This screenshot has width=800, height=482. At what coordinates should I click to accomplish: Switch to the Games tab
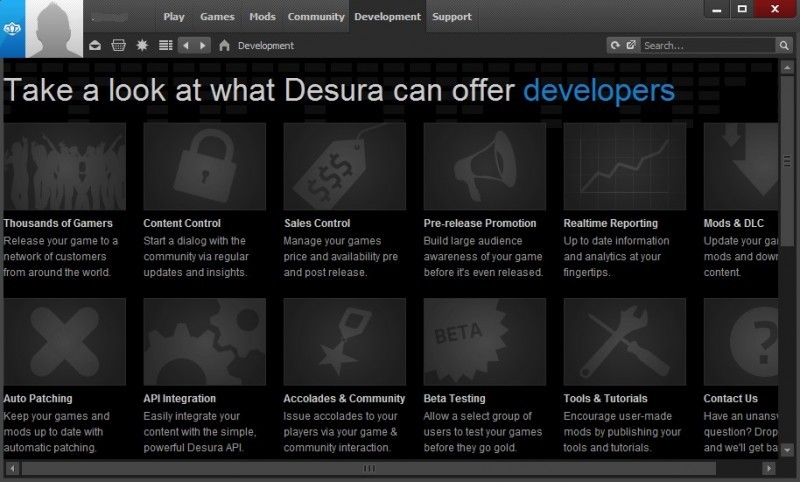tap(217, 16)
